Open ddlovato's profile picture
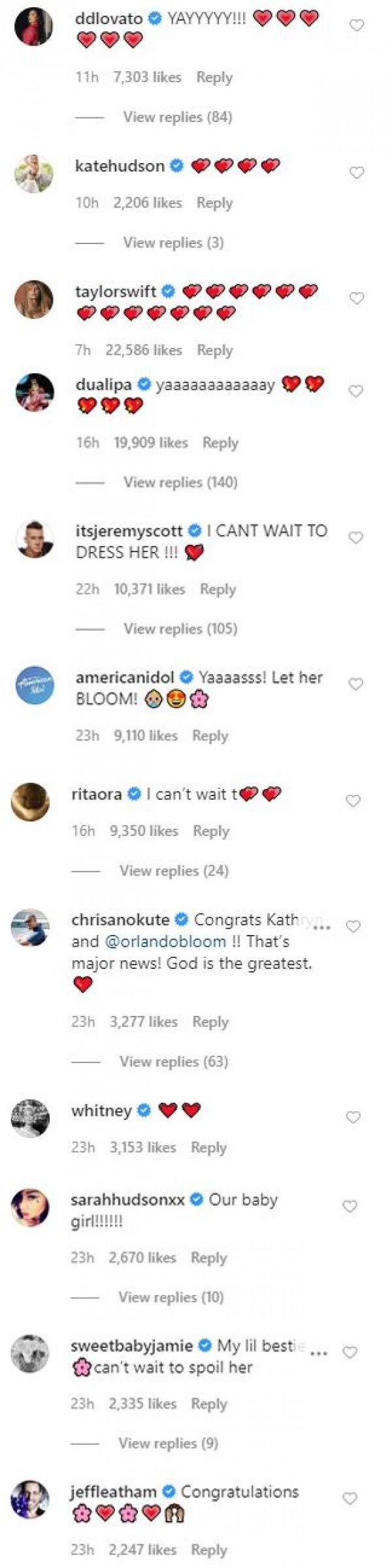The height and width of the screenshot is (1568, 392). tap(34, 24)
